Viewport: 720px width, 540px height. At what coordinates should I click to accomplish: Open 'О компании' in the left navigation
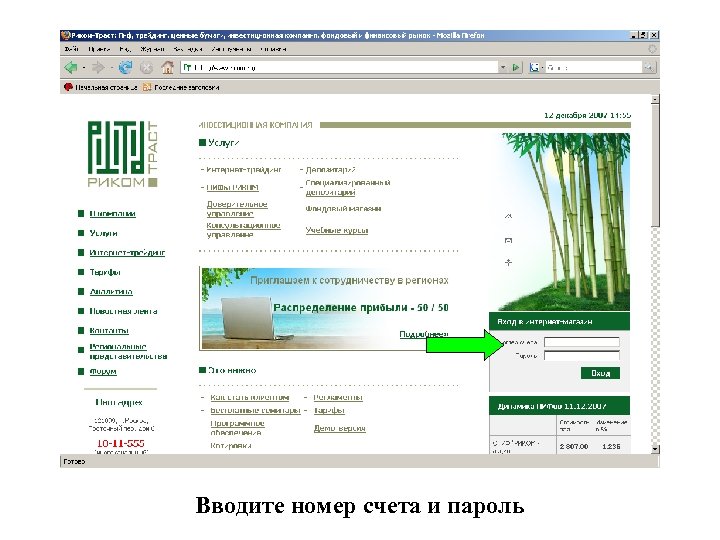click(x=112, y=214)
